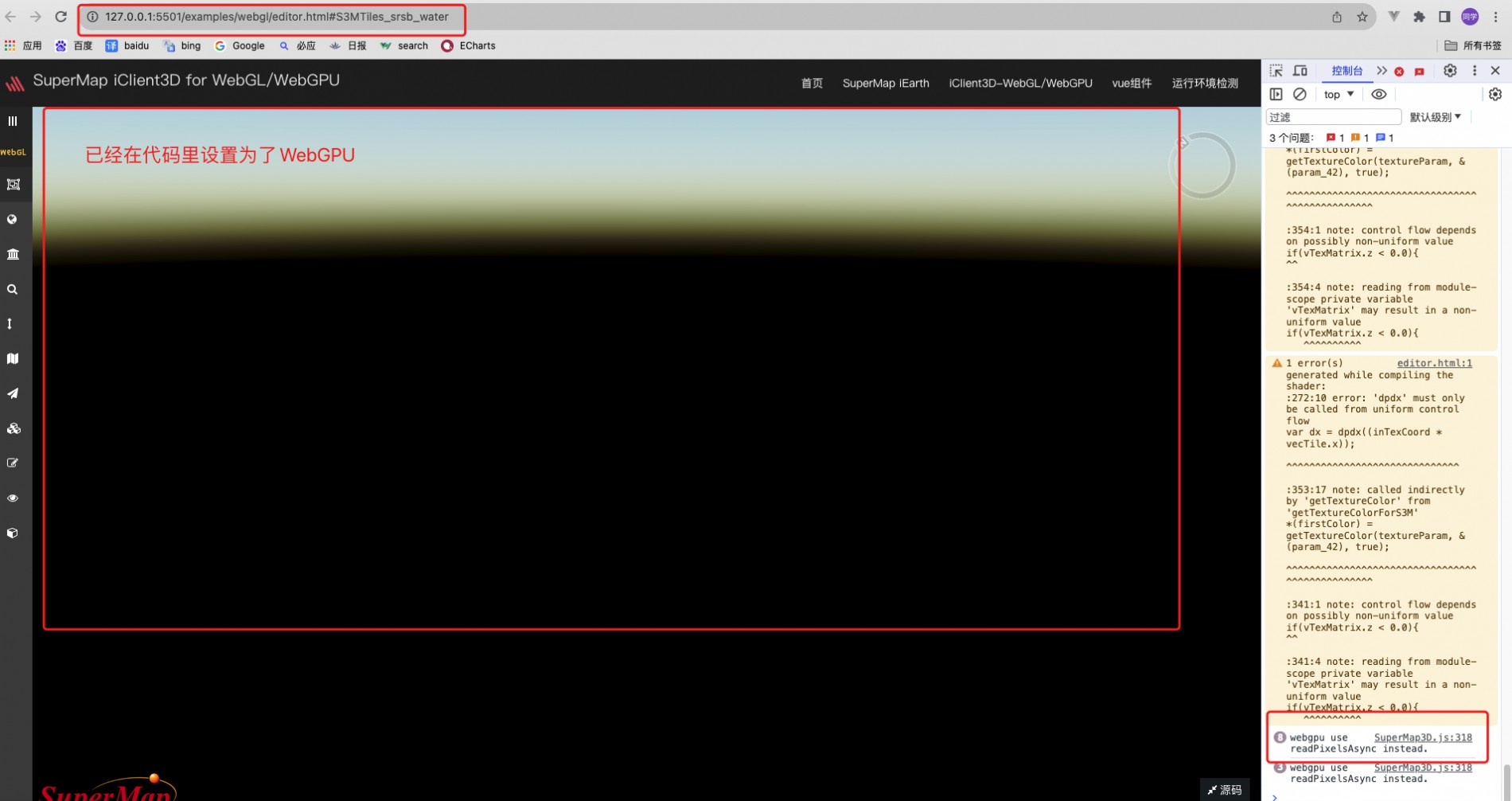The image size is (1512, 801).
Task: Go forward with the browser forward arrow
Action: coord(35,17)
